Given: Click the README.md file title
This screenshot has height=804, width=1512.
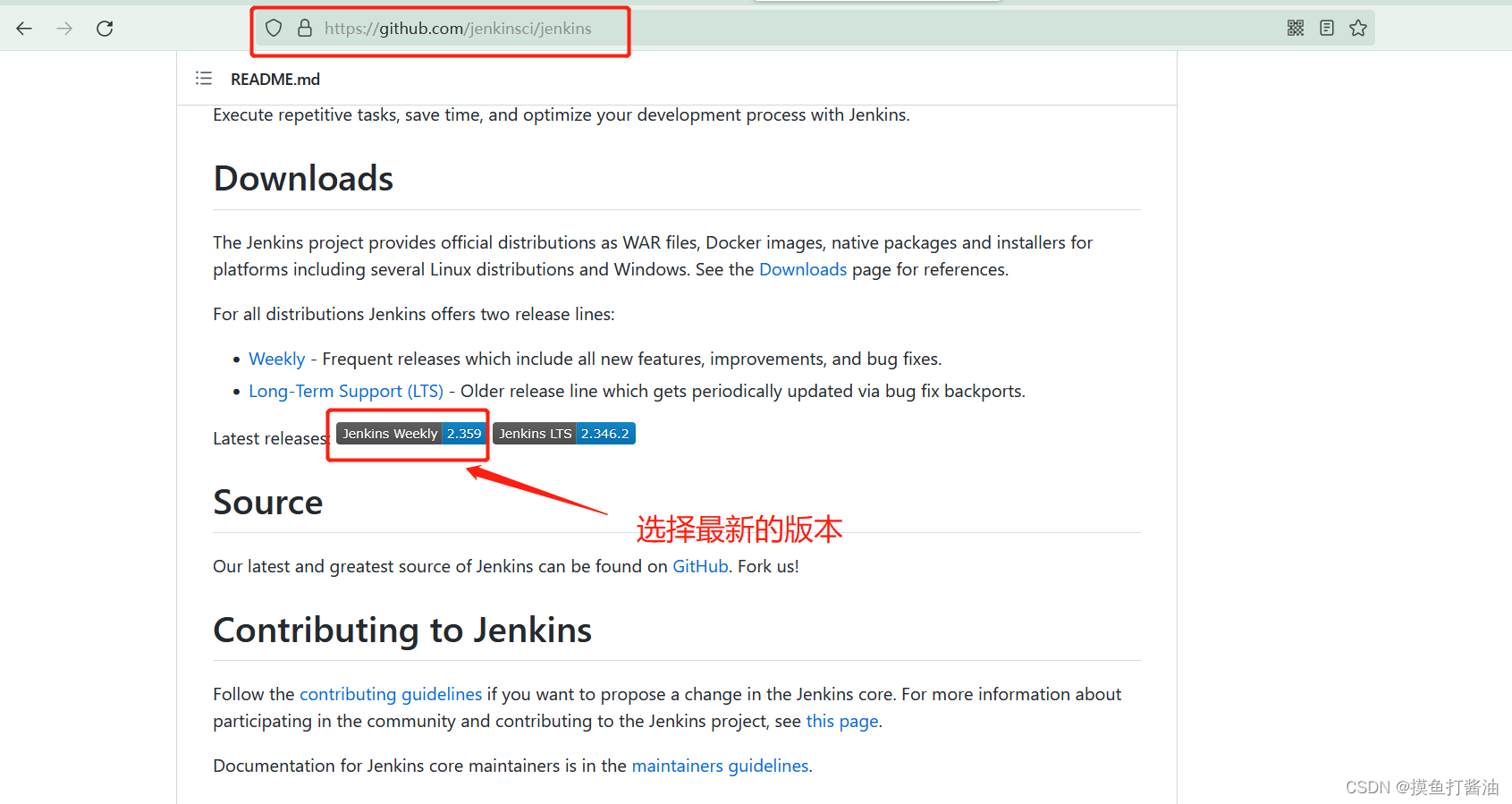Looking at the screenshot, I should coord(275,80).
